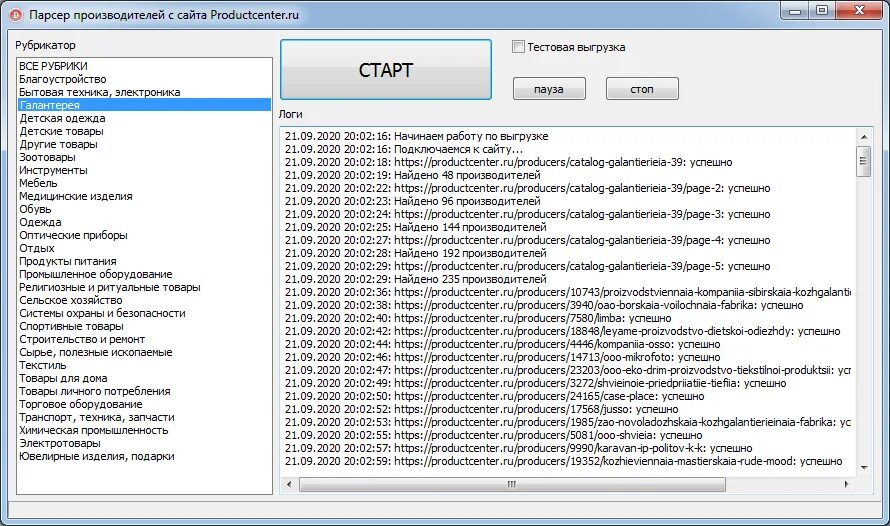Click the vertical scrollbar thumb in logs

click(864, 161)
